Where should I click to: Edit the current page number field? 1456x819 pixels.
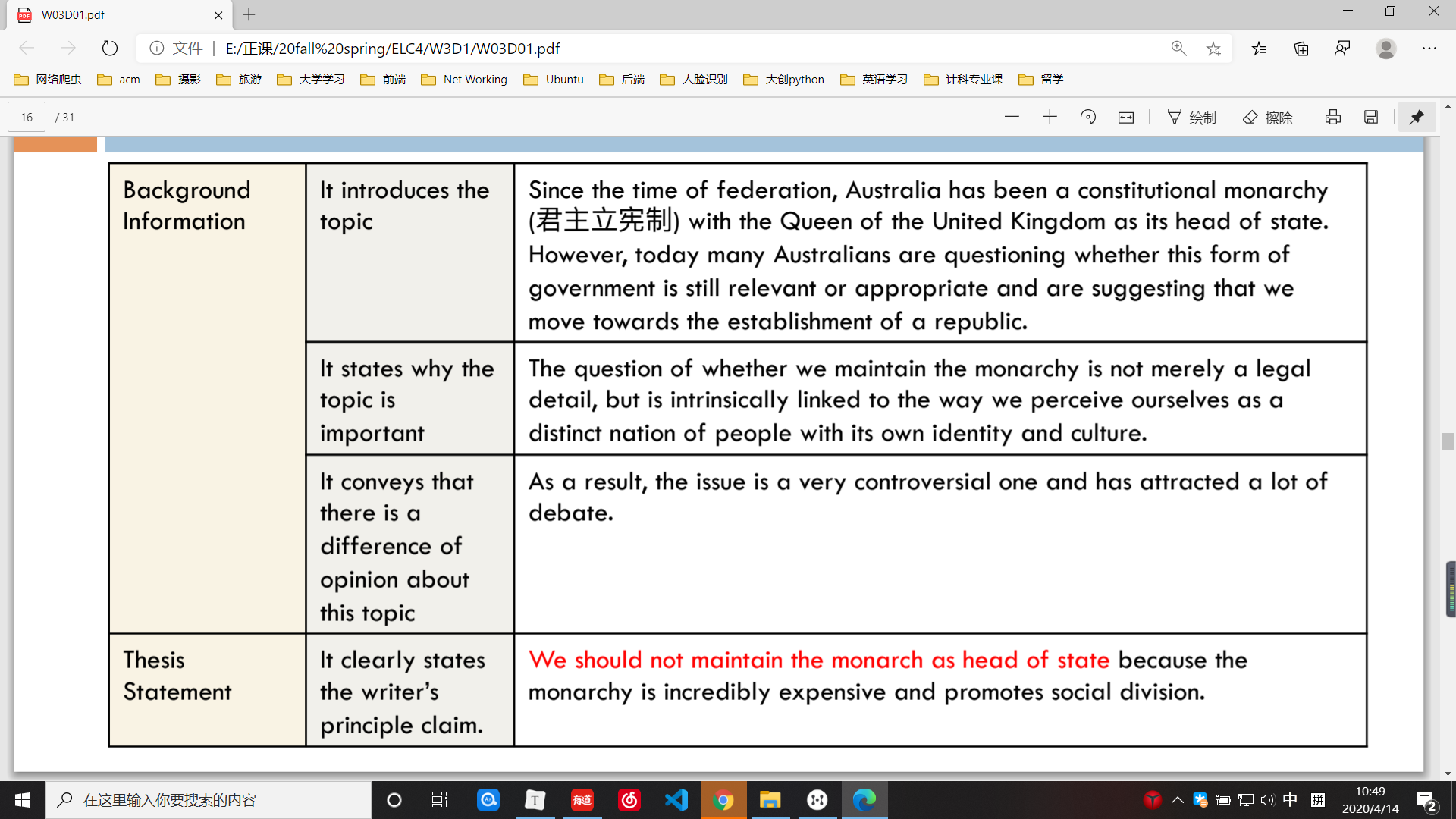coord(27,117)
